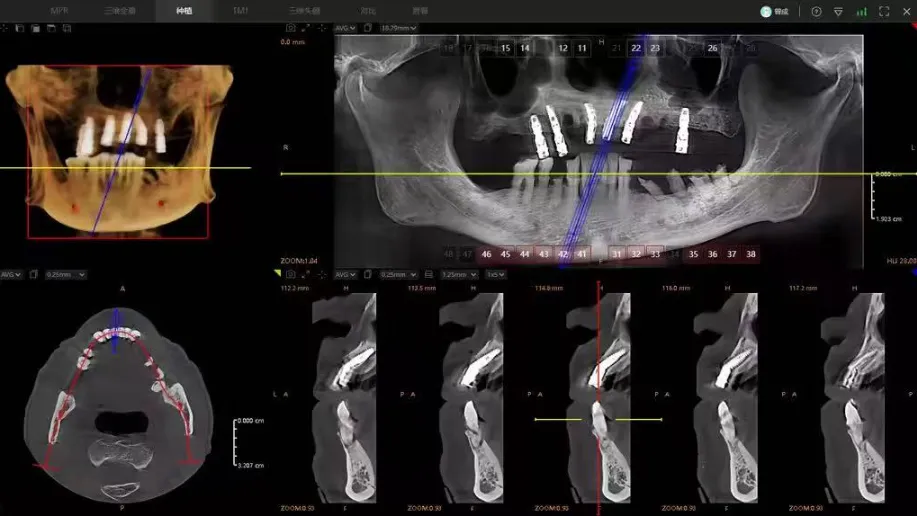Click the crosshair icon above cross-section views

pyautogui.click(x=322, y=274)
